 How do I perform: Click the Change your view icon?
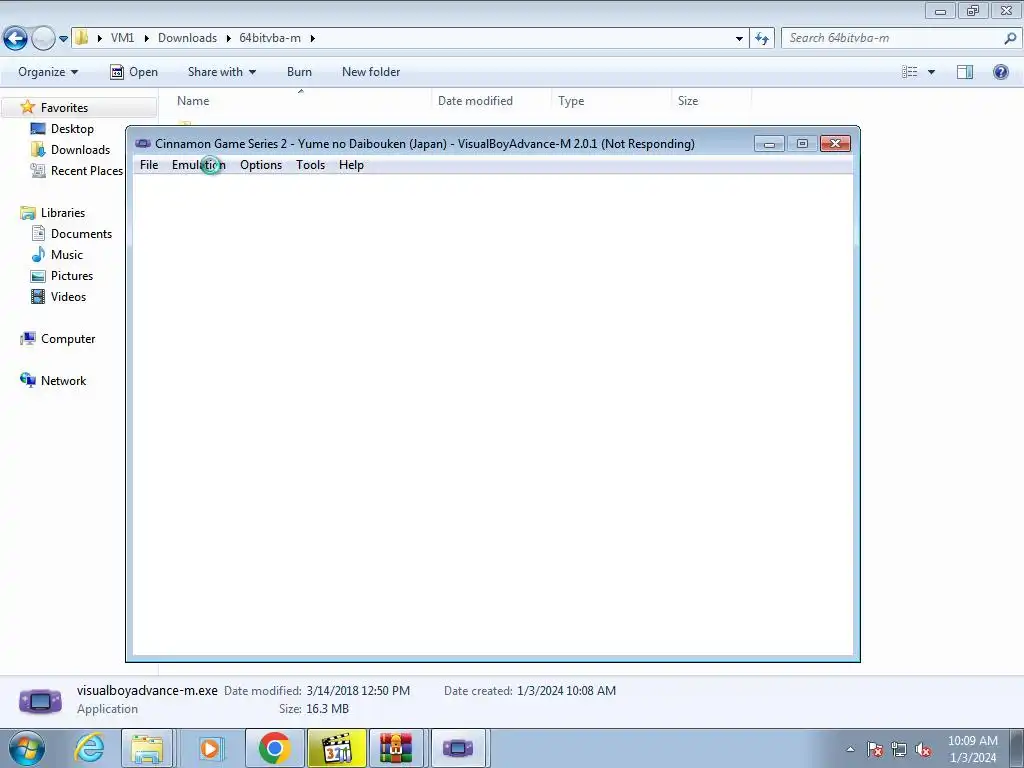coord(910,72)
